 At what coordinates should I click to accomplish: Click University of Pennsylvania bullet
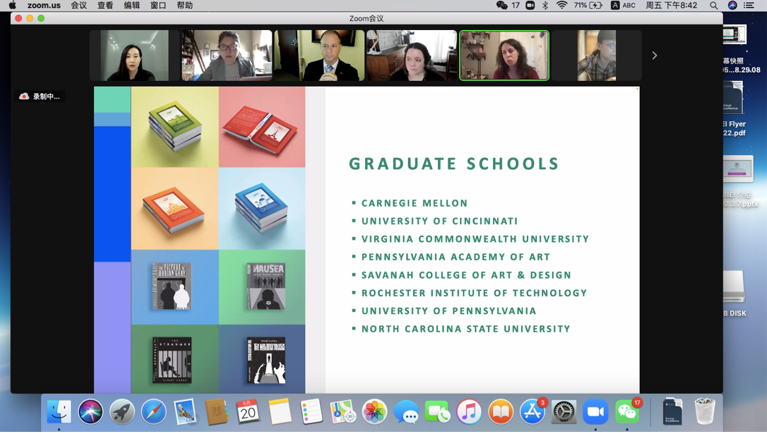[x=449, y=311]
